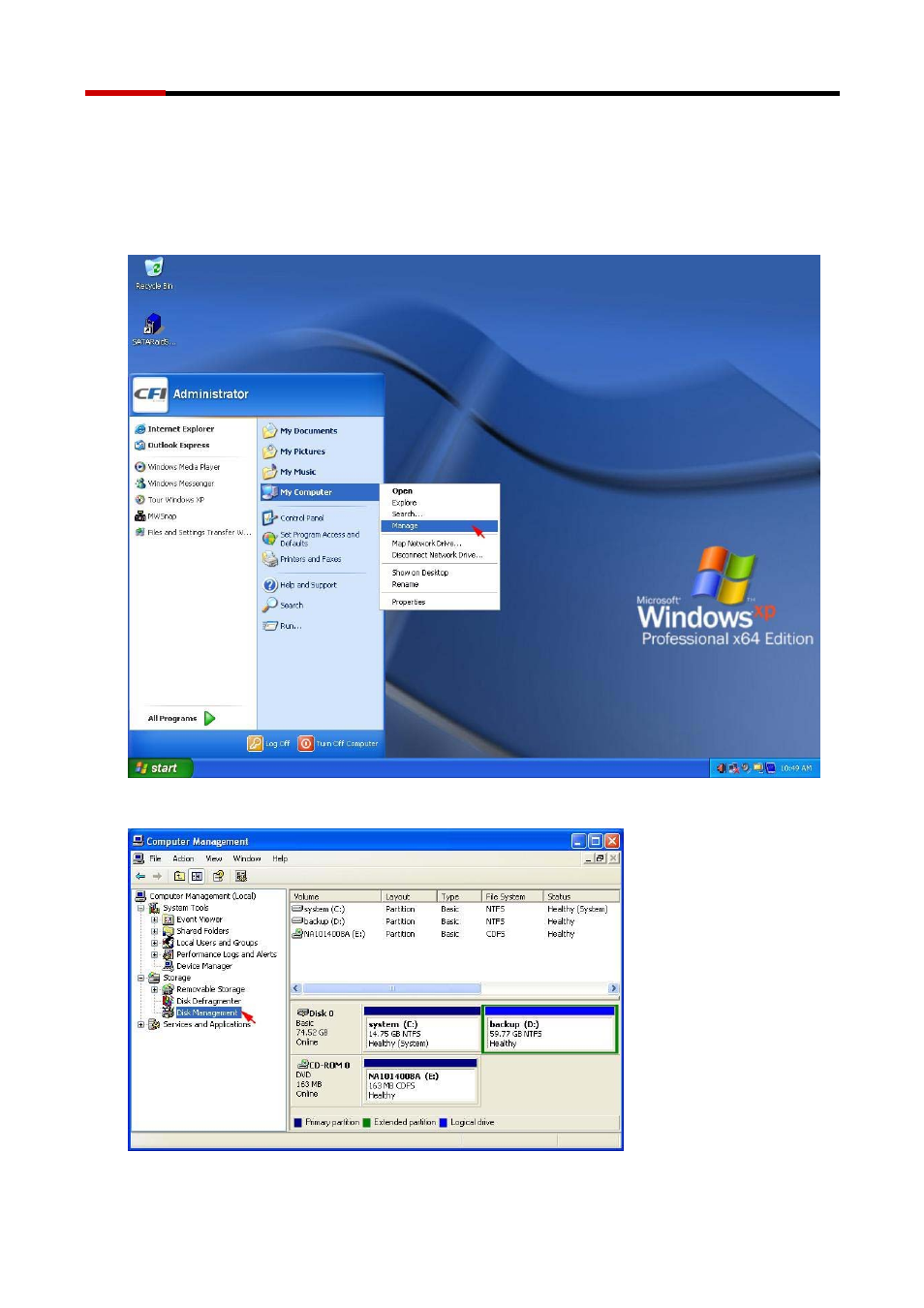Image resolution: width=924 pixels, height=1308 pixels.
Task: Open Help and Support in Start menu
Action: tap(300, 585)
